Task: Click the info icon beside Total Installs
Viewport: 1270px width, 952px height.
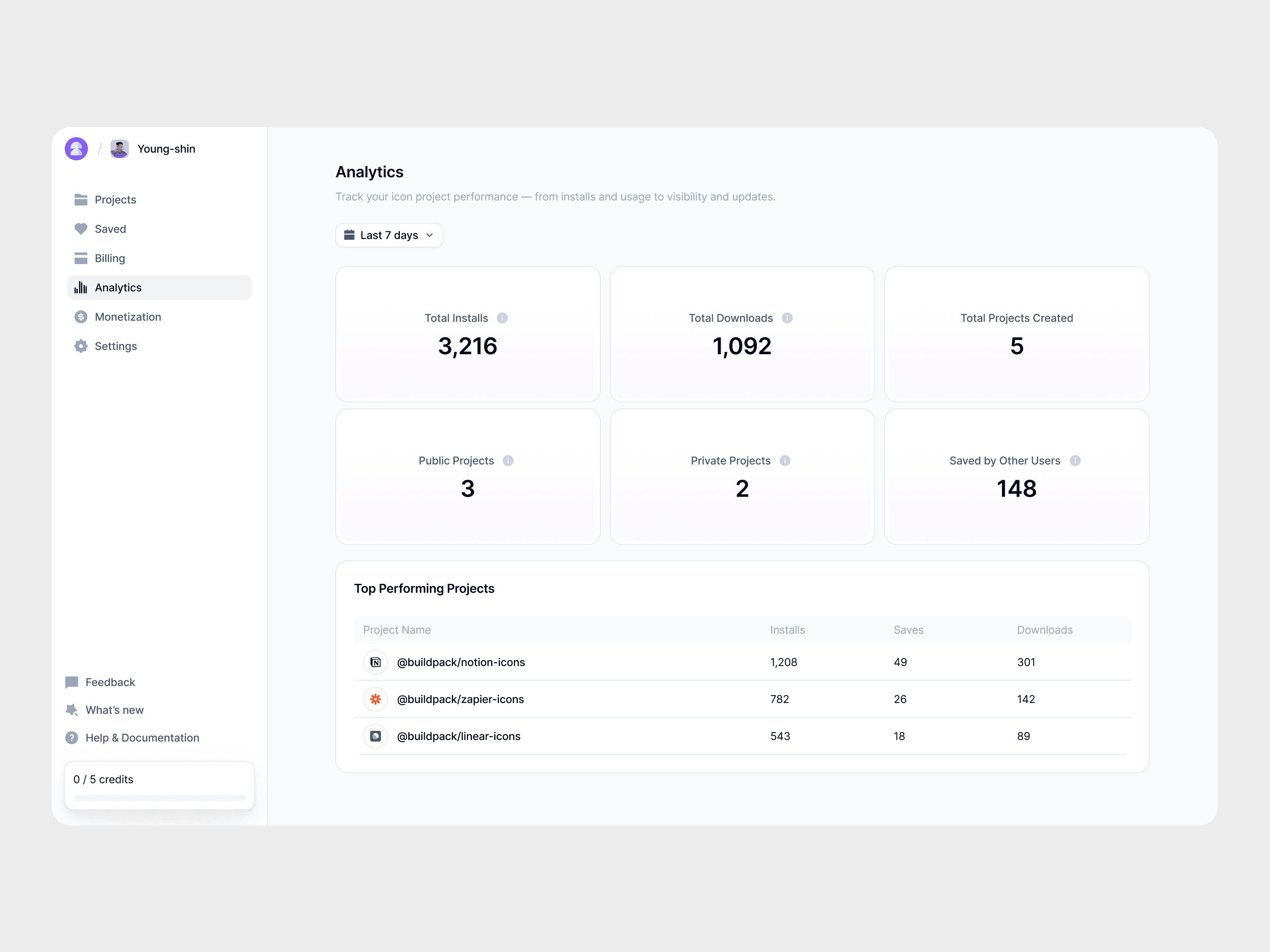Action: point(502,318)
